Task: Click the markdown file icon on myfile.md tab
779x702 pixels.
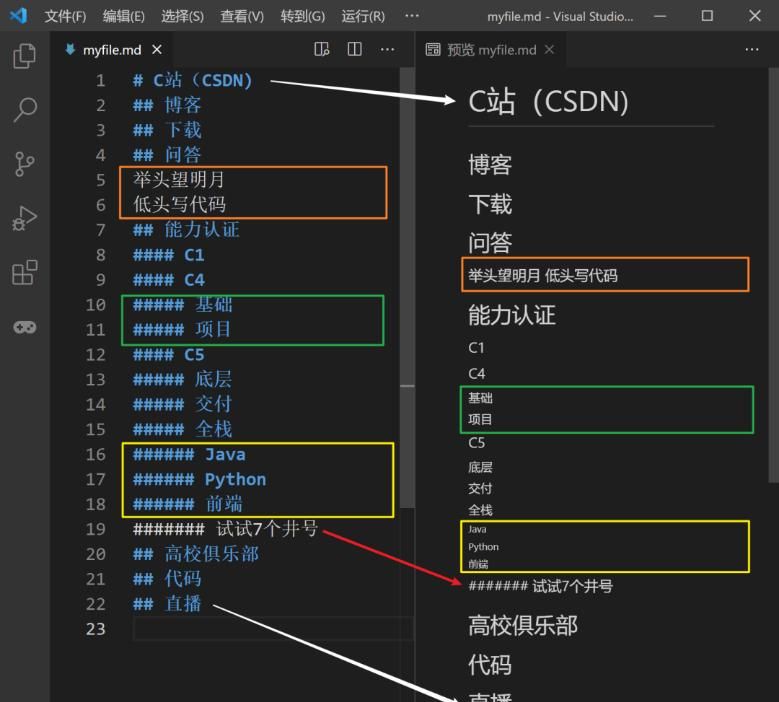Action: [x=71, y=49]
